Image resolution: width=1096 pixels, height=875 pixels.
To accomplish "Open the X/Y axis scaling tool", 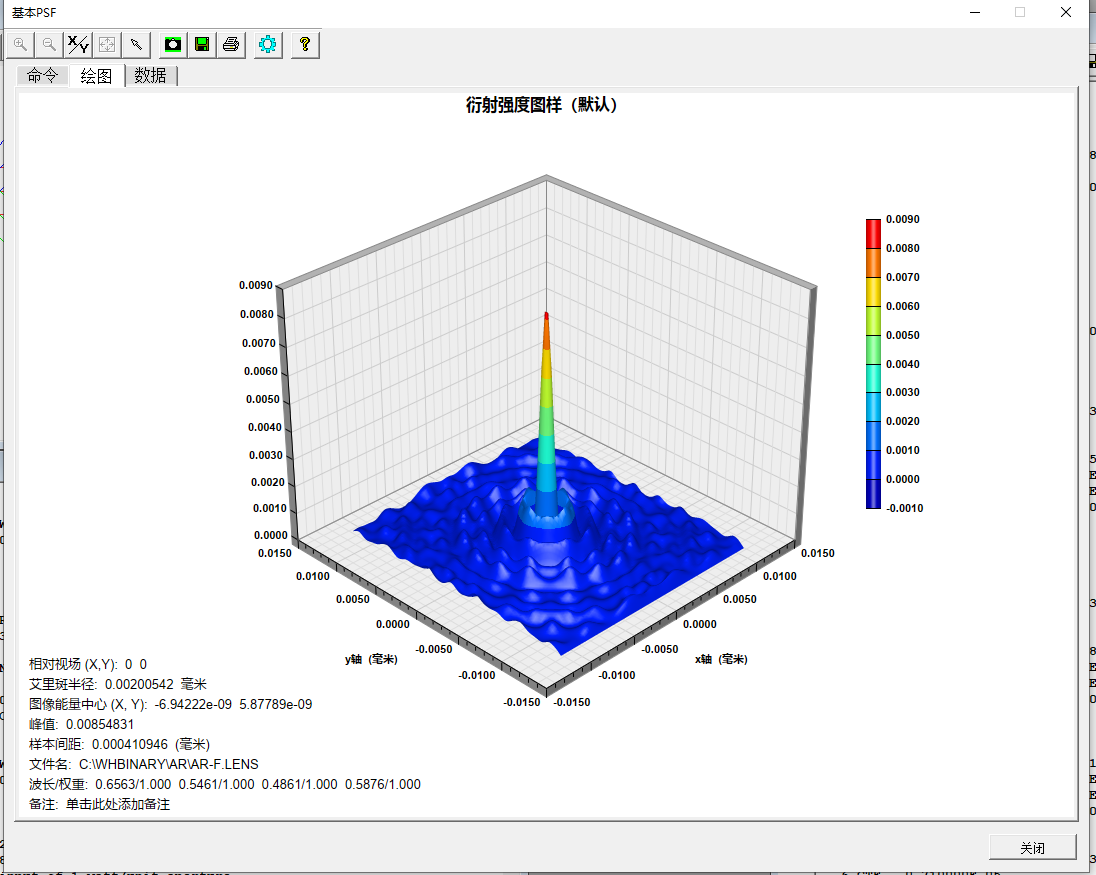I will (x=77, y=44).
